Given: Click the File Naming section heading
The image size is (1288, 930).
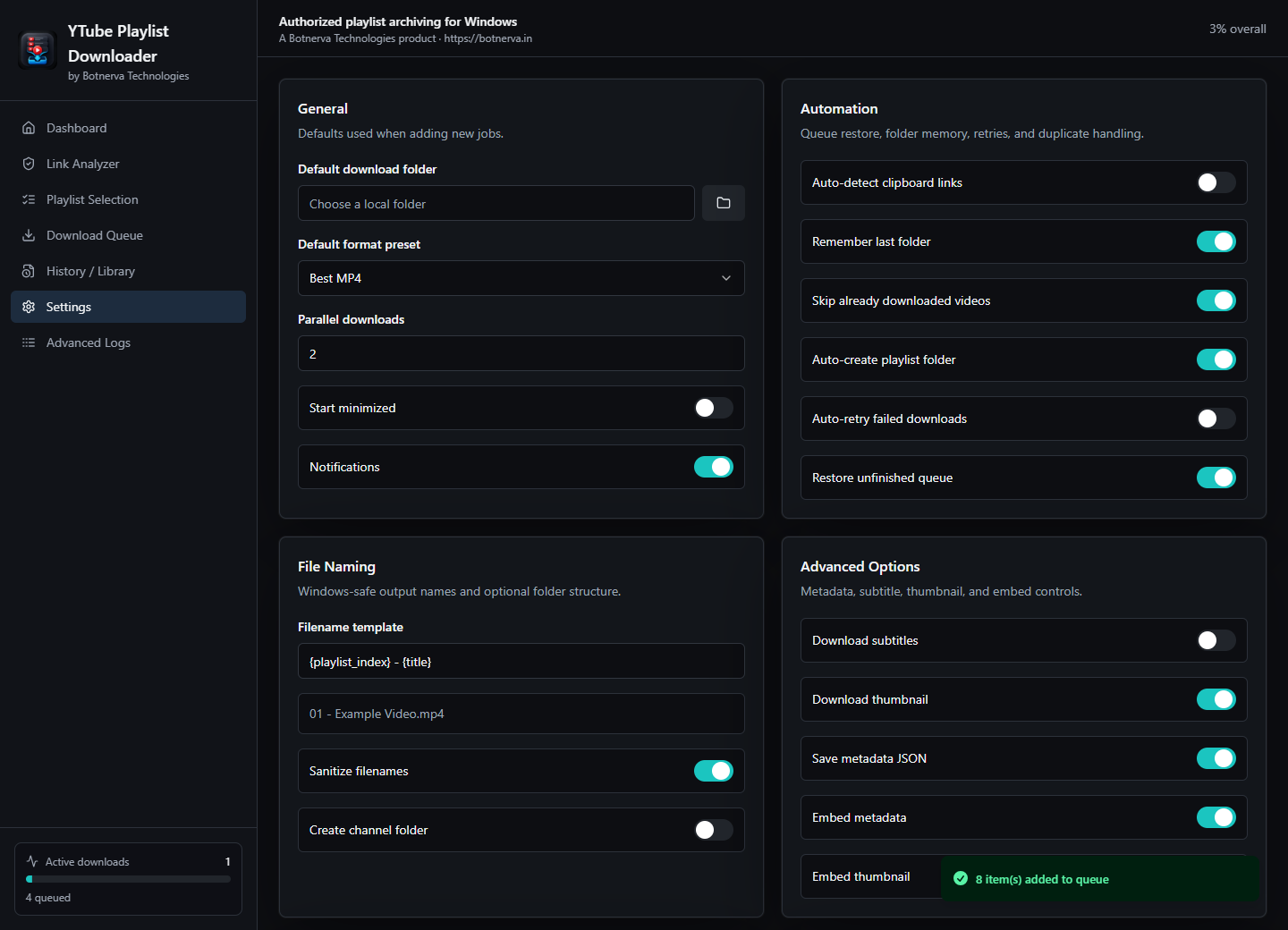Looking at the screenshot, I should point(336,566).
